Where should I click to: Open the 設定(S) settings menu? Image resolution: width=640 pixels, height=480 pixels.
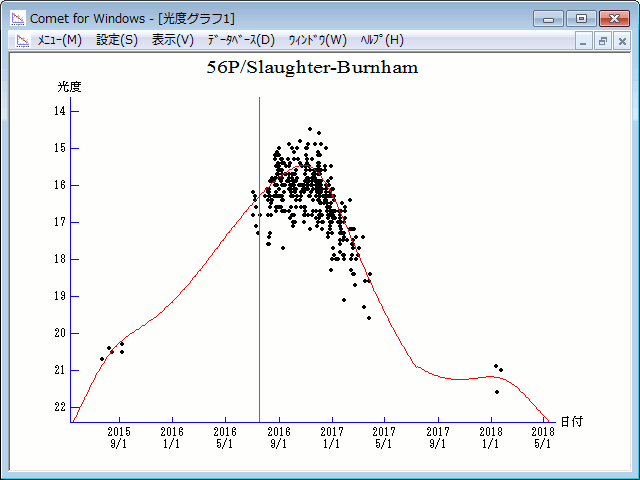[x=117, y=40]
